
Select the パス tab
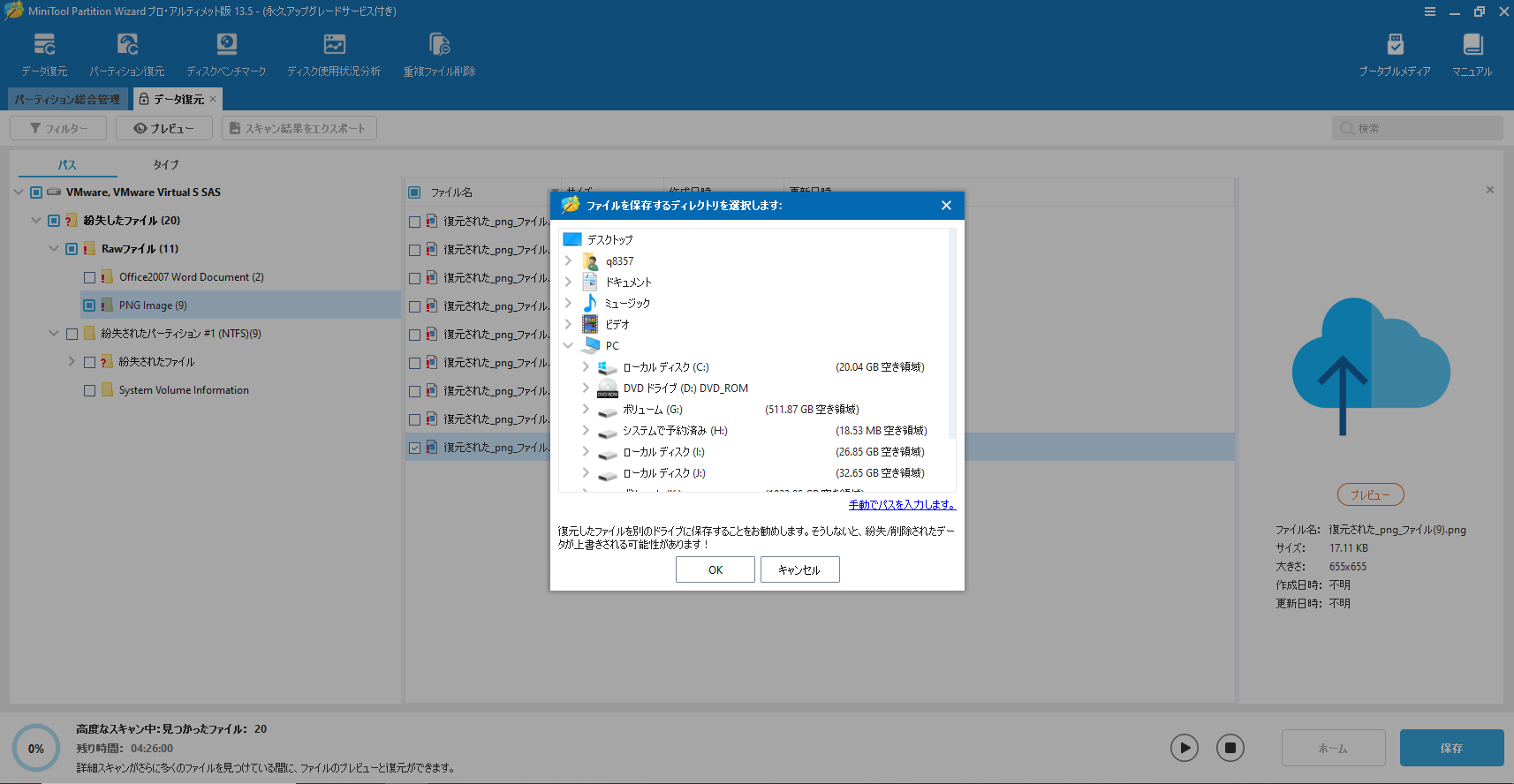(67, 165)
